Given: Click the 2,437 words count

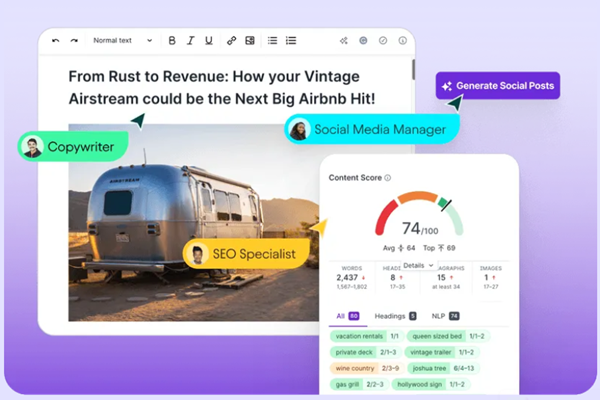Looking at the screenshot, I should point(347,278).
